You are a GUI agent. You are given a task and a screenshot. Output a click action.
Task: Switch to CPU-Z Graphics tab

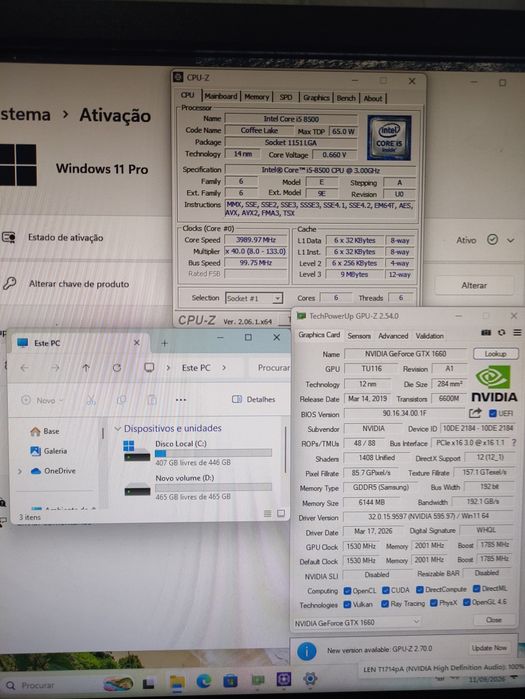[x=316, y=98]
